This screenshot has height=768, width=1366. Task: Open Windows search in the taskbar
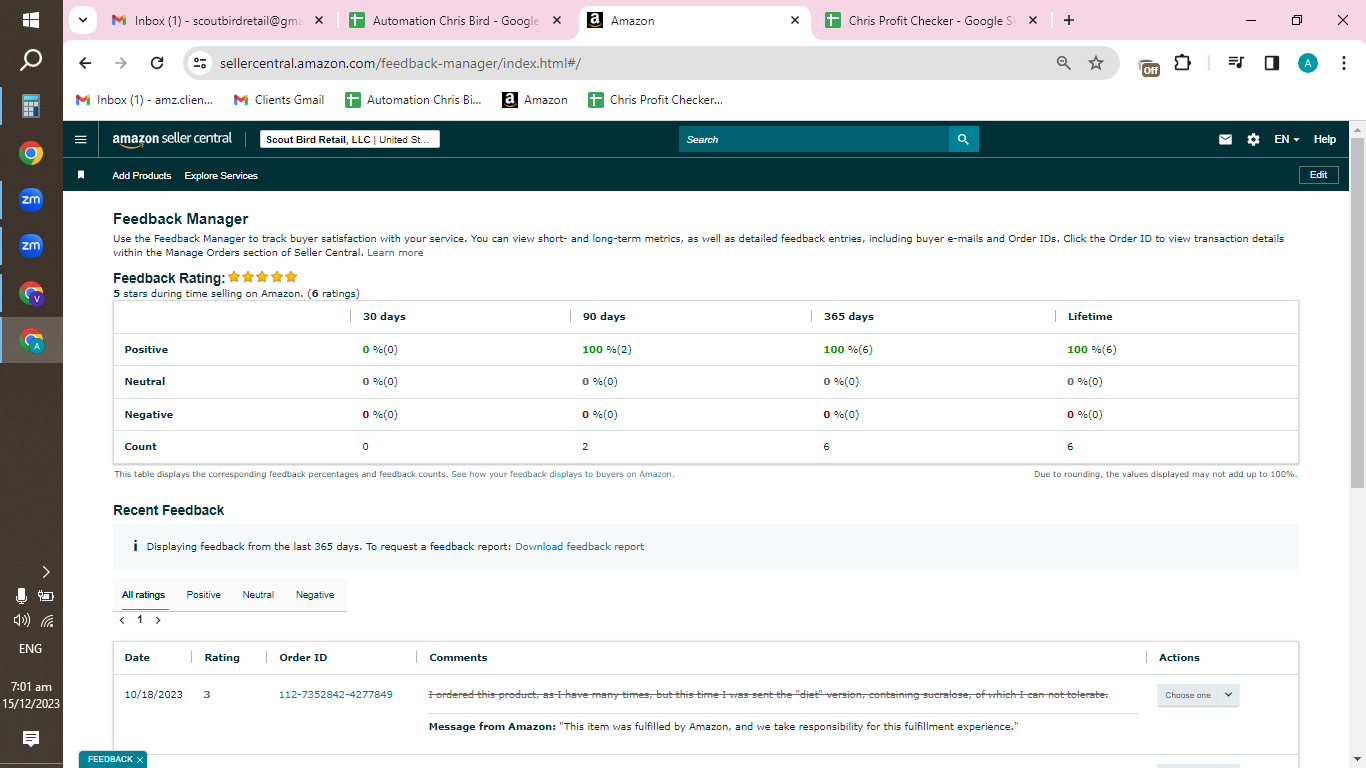(31, 61)
